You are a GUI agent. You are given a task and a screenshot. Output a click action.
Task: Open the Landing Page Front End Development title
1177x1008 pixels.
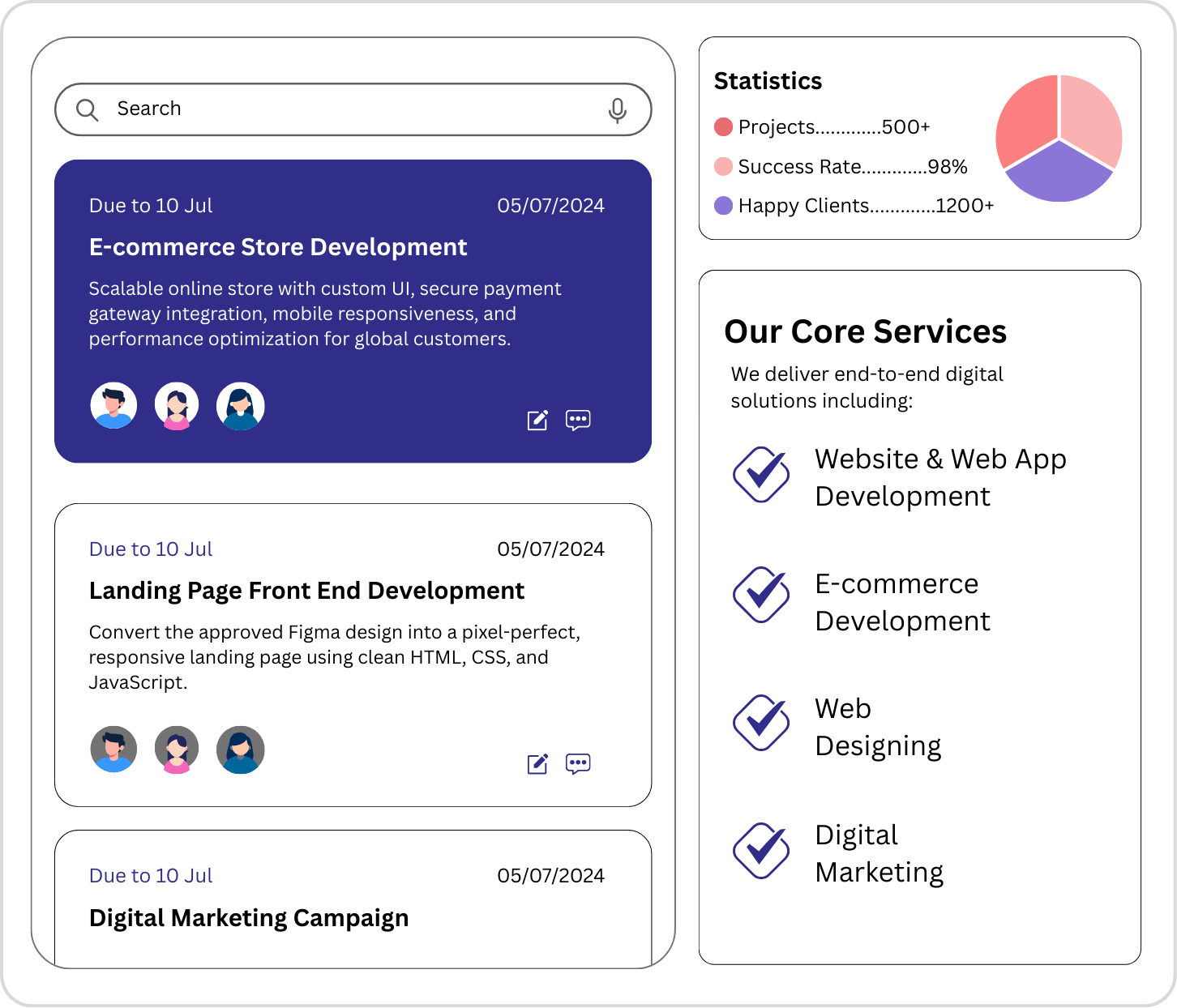(306, 591)
